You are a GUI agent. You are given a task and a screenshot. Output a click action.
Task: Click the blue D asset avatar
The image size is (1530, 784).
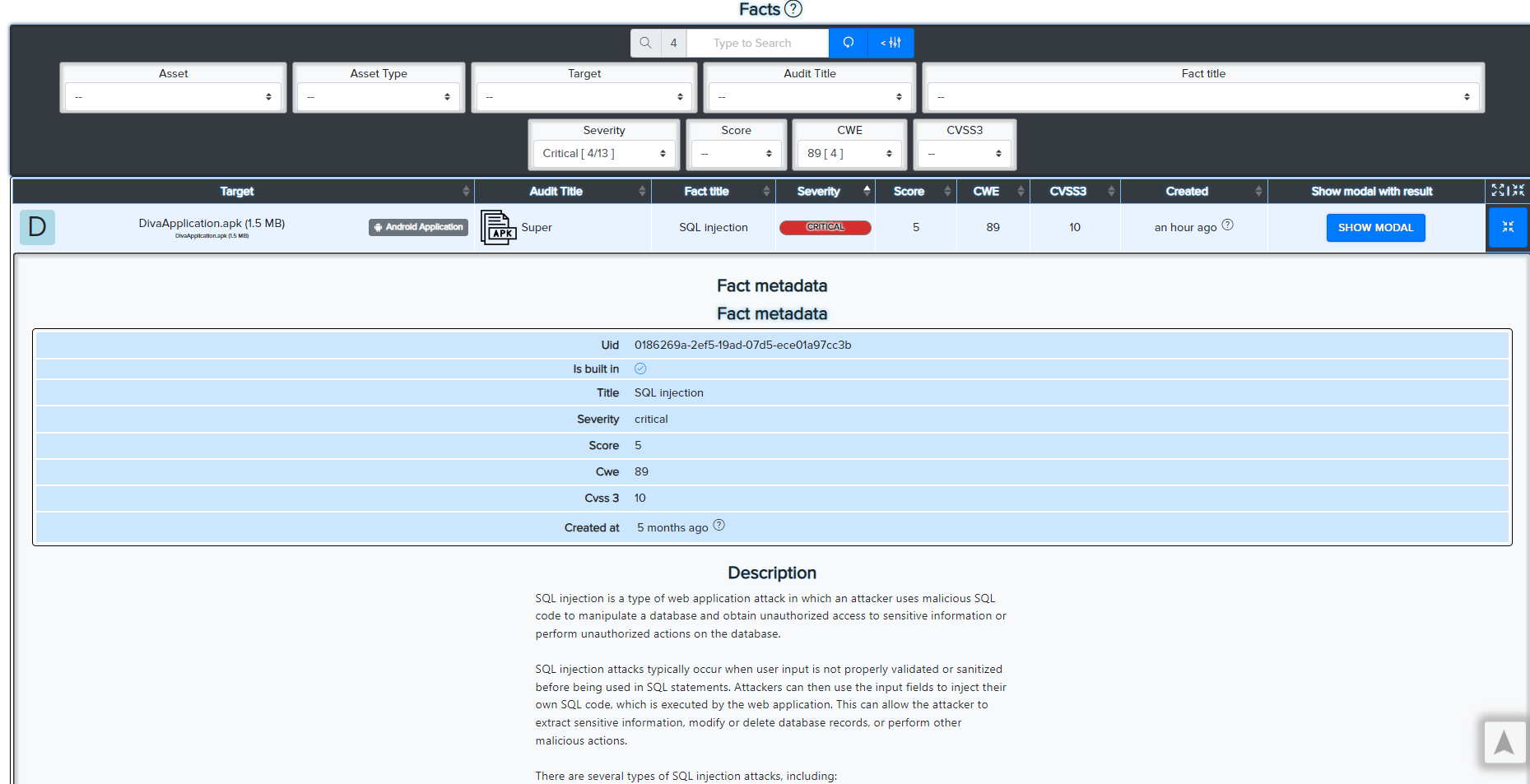pyautogui.click(x=37, y=227)
